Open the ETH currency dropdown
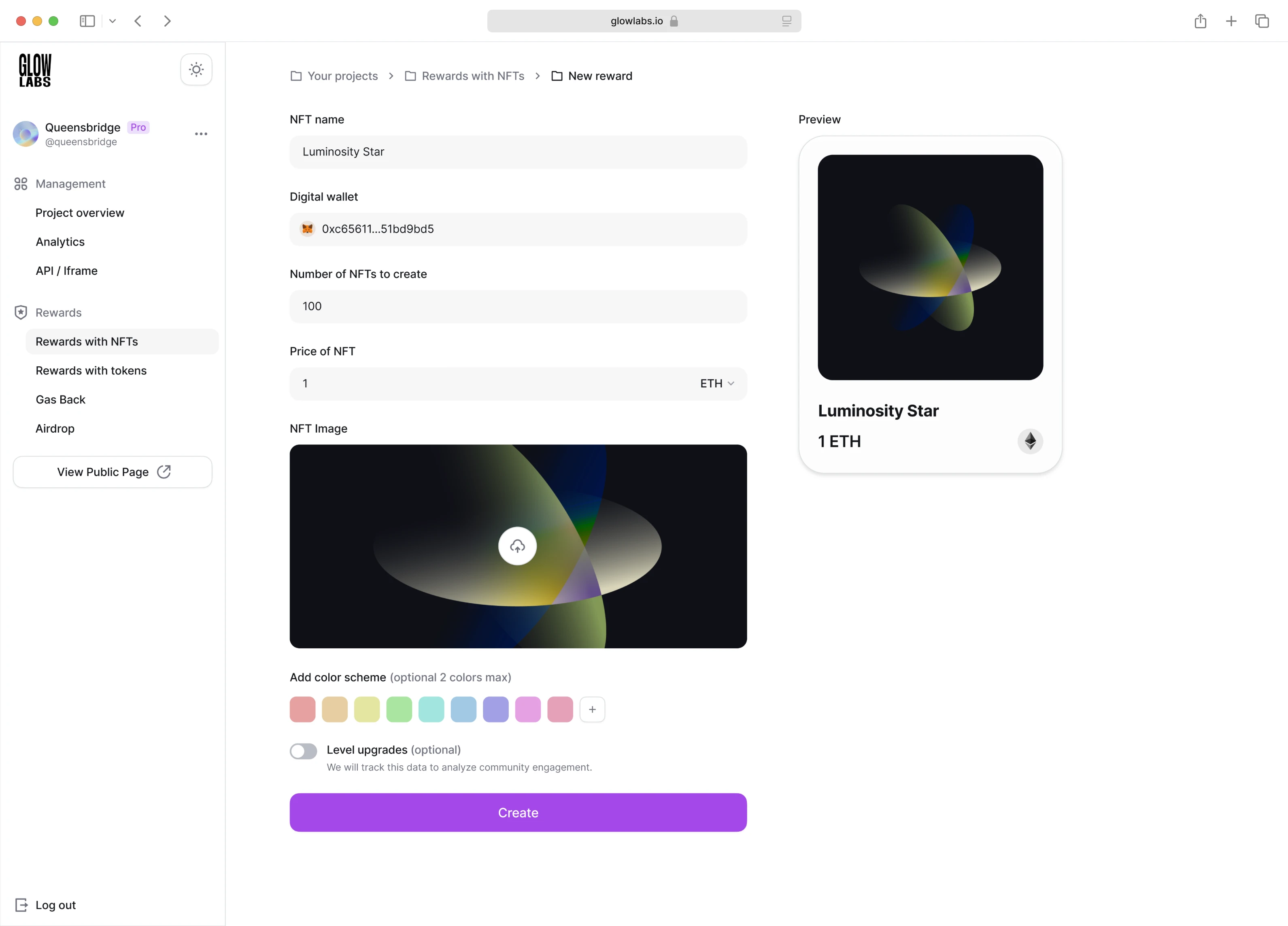Image resolution: width=1288 pixels, height=926 pixels. pos(717,383)
